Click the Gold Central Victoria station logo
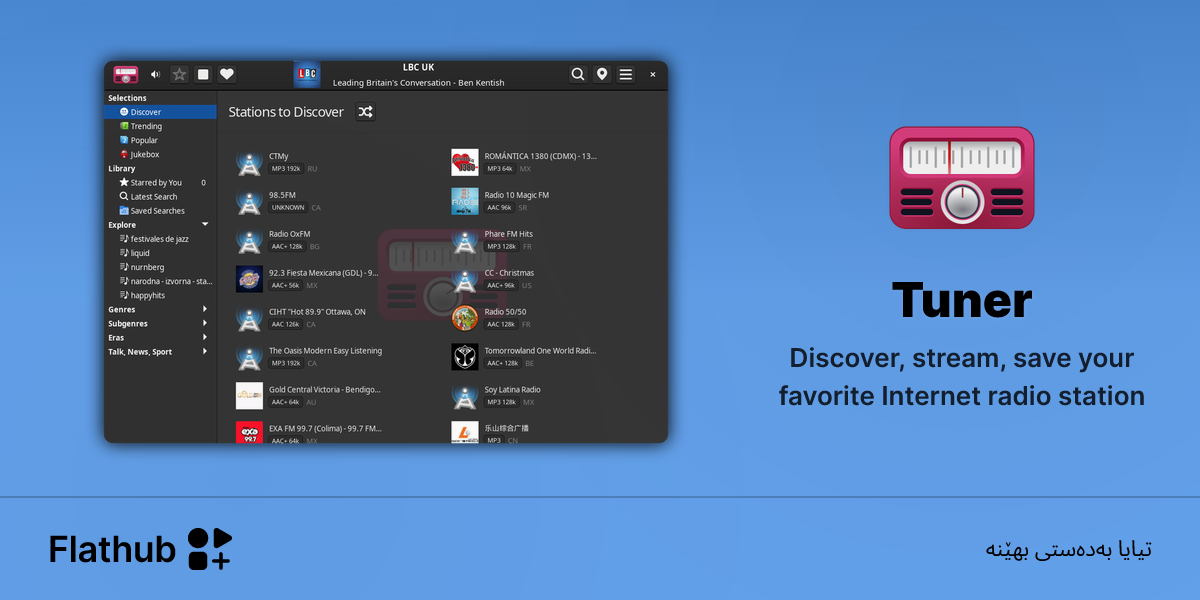The width and height of the screenshot is (1200, 600). (x=249, y=396)
